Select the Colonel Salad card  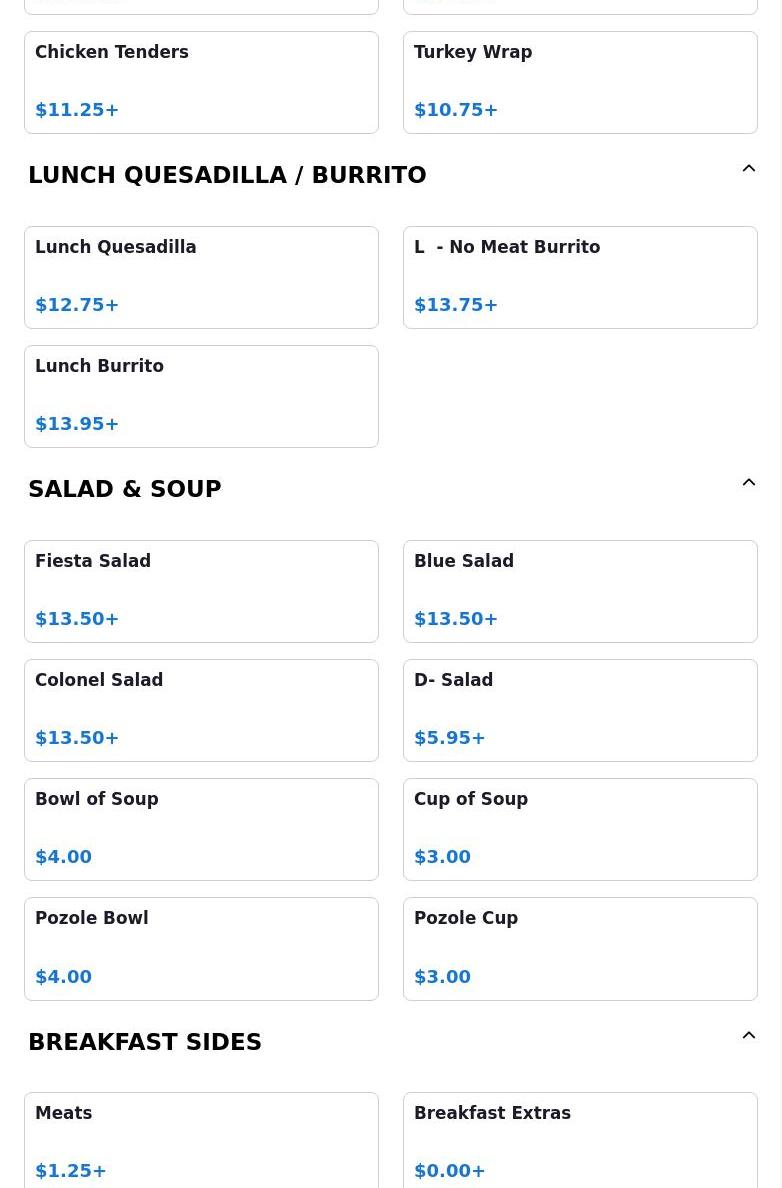(201, 710)
